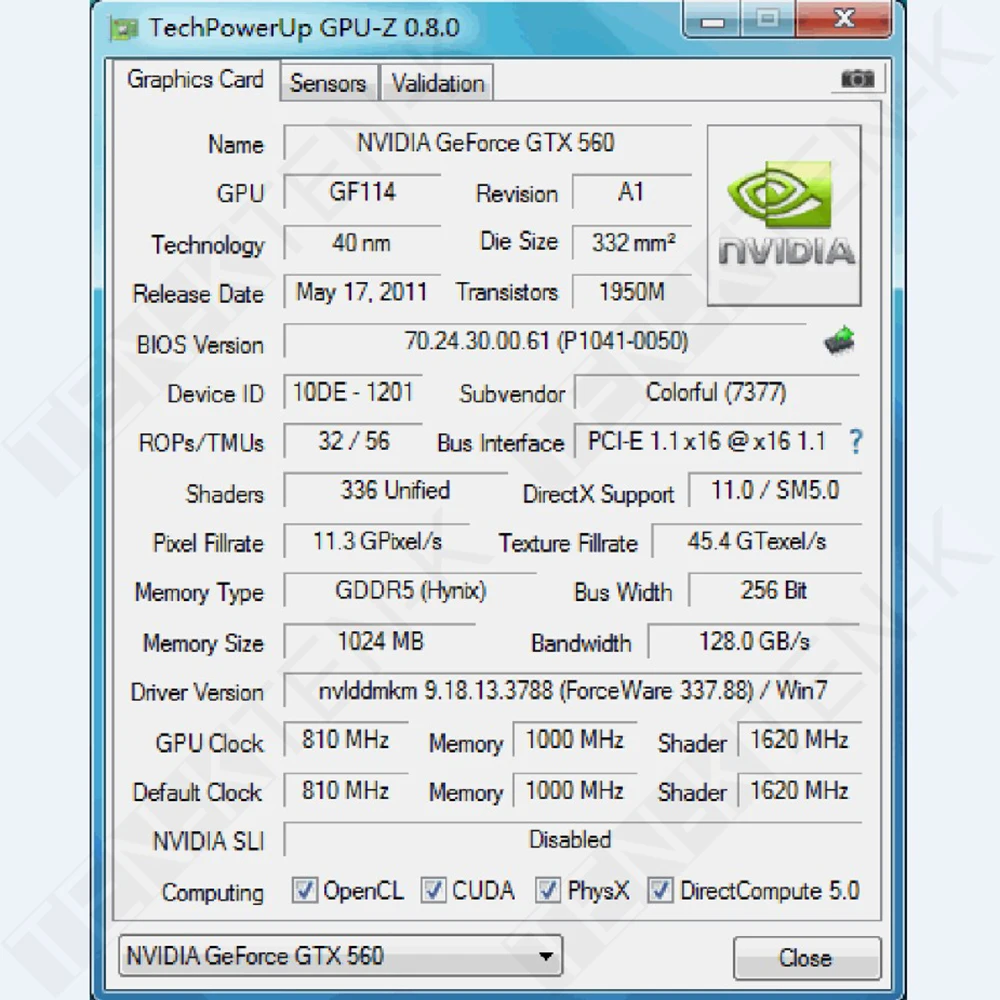Click the camera screenshot icon
Viewport: 1000px width, 1000px height.
(857, 78)
